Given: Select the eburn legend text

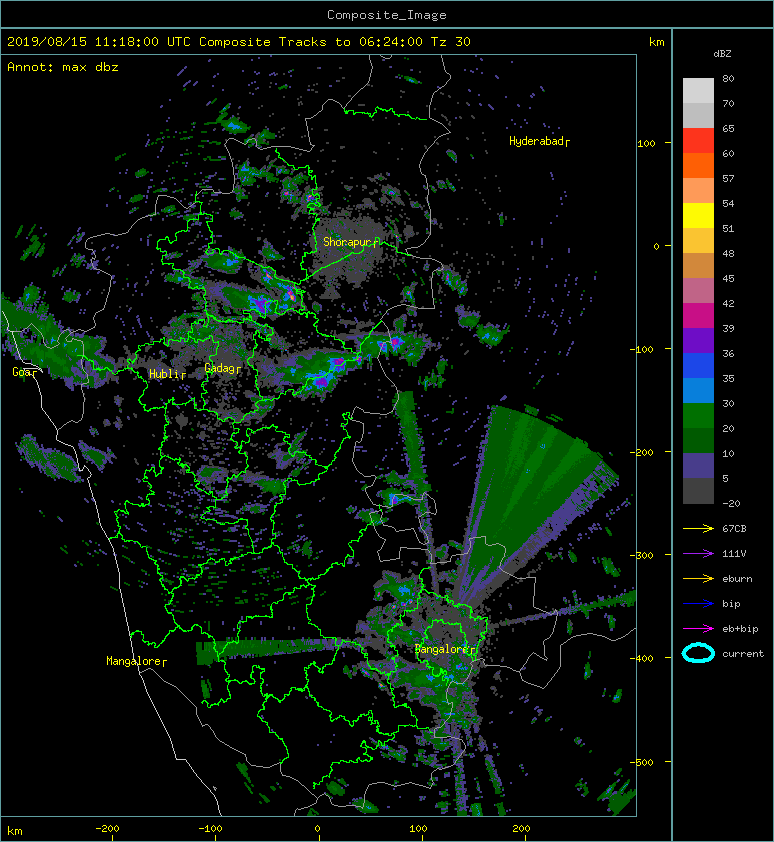Looking at the screenshot, I should (x=737, y=578).
